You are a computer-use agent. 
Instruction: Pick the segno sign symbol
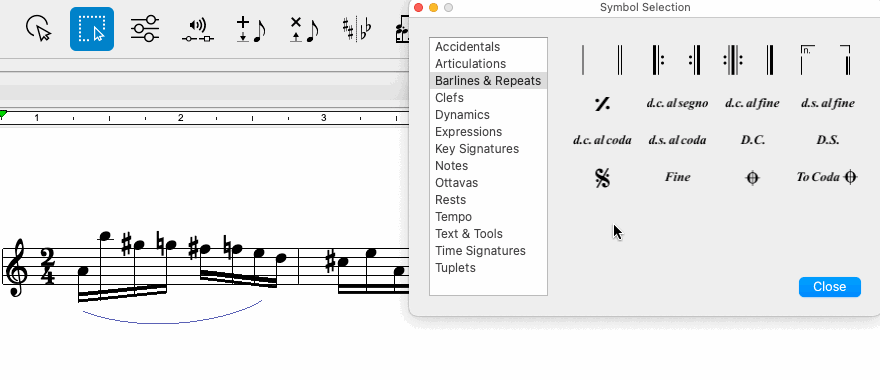[x=602, y=178]
